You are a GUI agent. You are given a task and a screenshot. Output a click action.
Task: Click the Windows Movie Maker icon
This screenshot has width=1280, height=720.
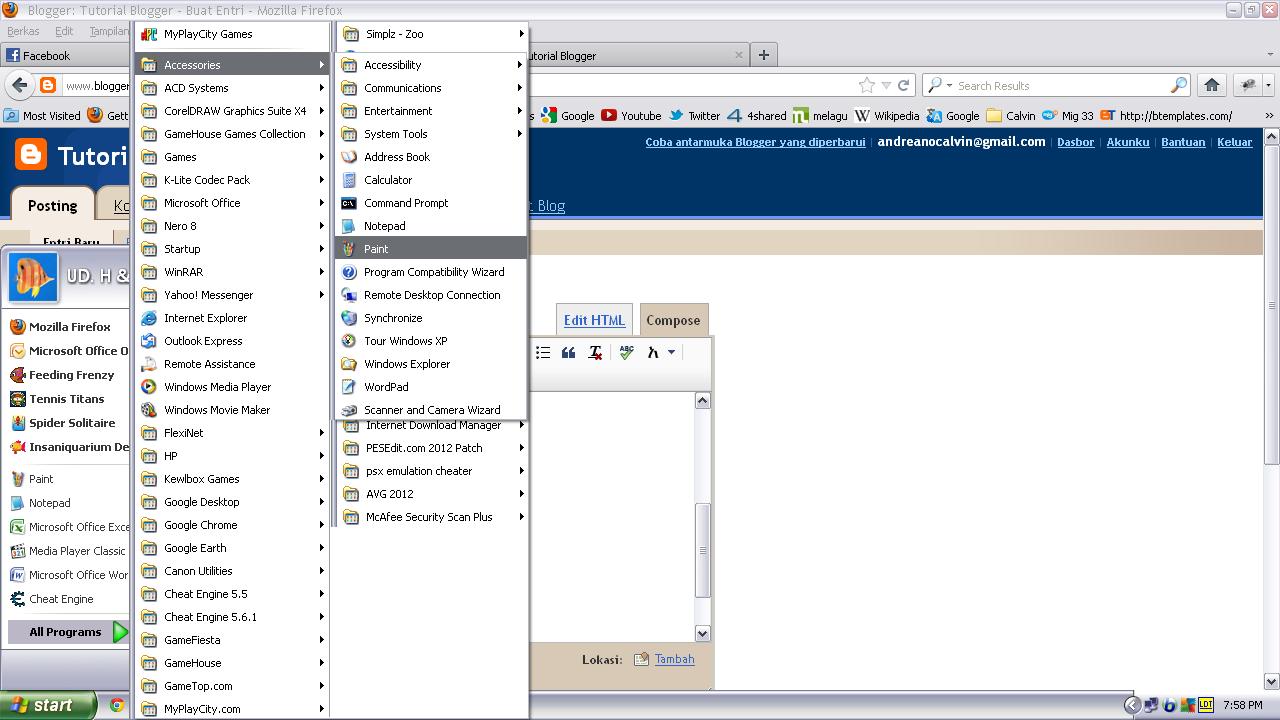tap(149, 410)
